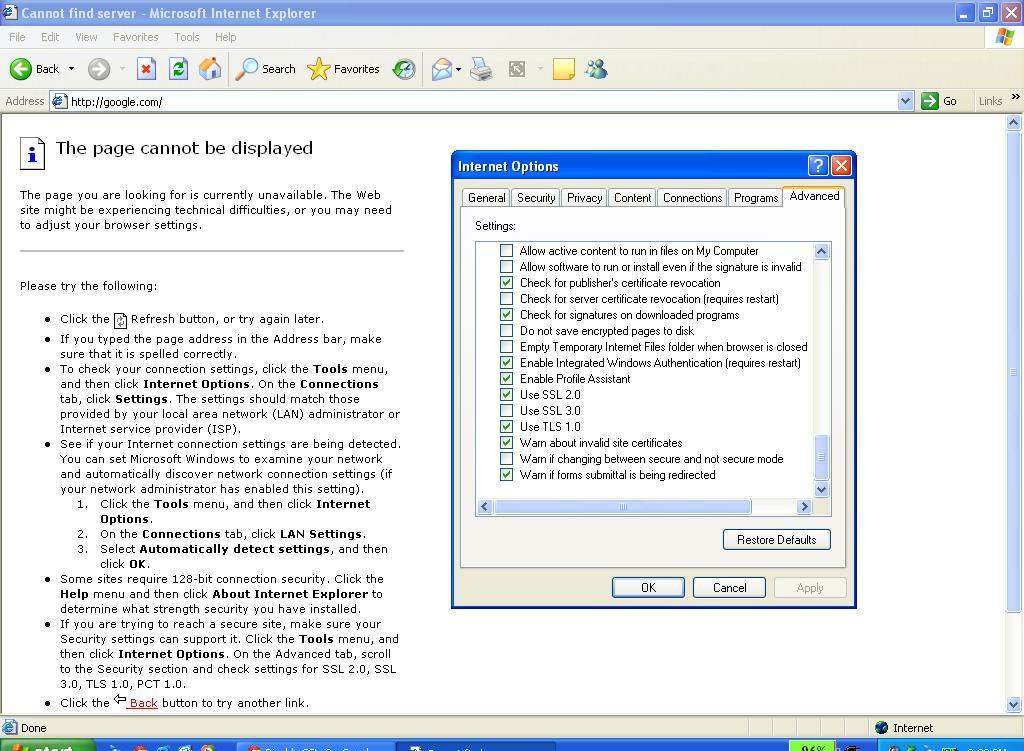The height and width of the screenshot is (751, 1024).
Task: Open the Tools menu
Action: point(187,37)
